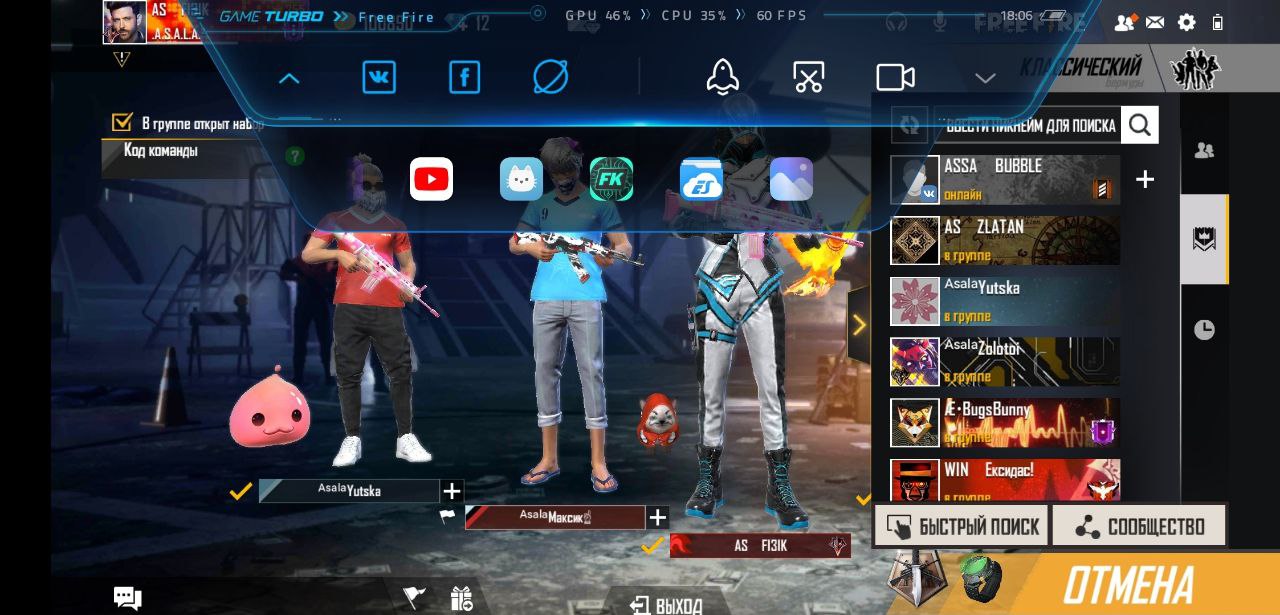This screenshot has width=1280, height=615.
Task: Collapse friends panel with yellow arrow
Action: point(858,324)
